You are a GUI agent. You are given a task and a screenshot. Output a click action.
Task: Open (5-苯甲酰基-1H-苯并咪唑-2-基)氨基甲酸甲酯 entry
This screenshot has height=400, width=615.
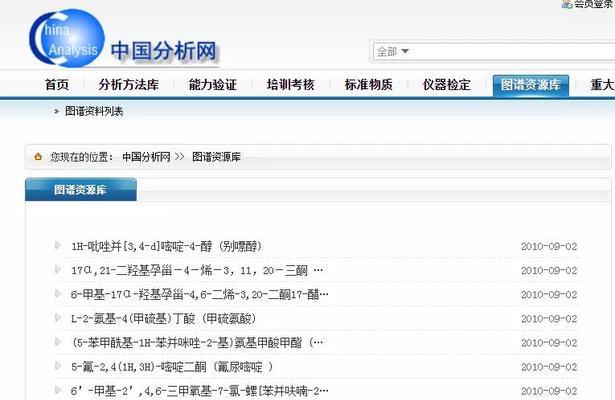pos(197,343)
